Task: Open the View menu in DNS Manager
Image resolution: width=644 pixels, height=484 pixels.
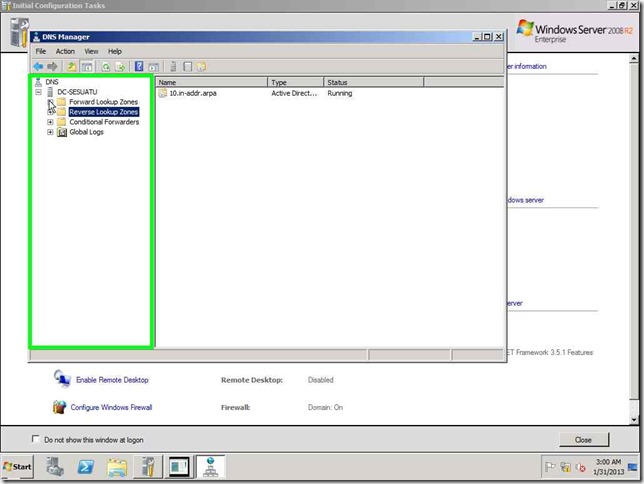Action: click(91, 51)
